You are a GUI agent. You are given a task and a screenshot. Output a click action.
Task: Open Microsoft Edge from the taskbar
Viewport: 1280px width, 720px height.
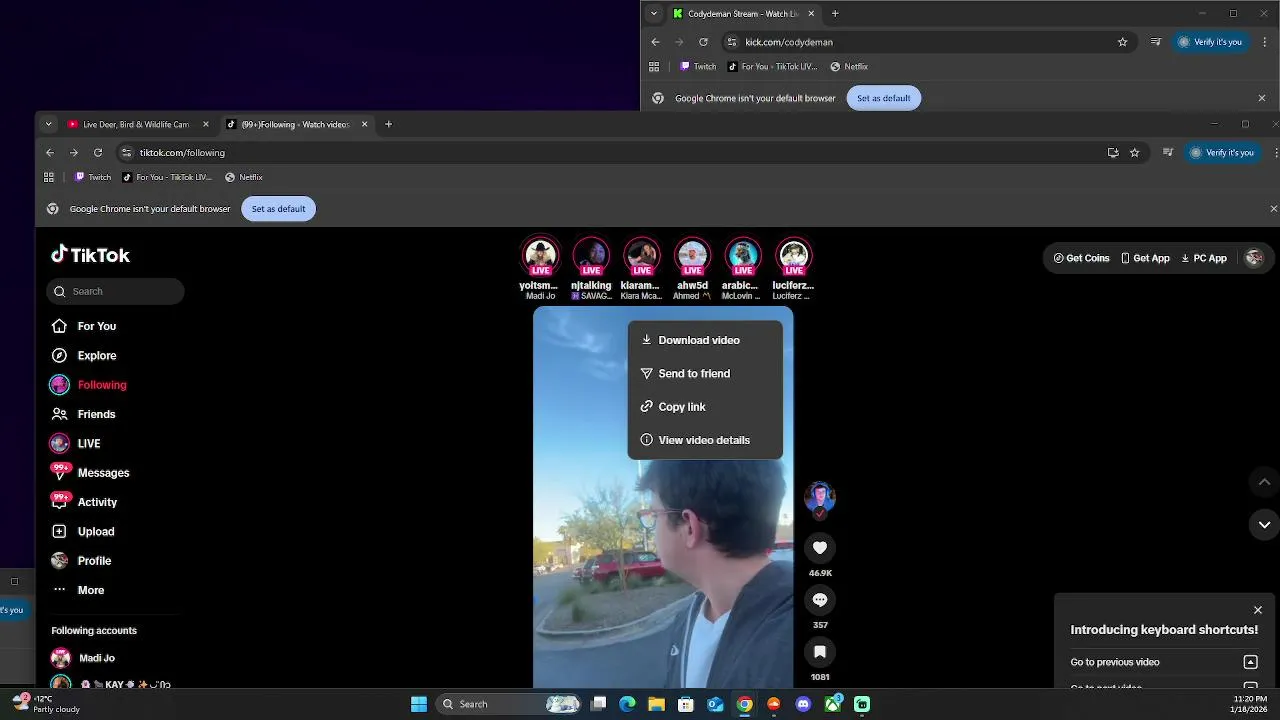coord(627,704)
